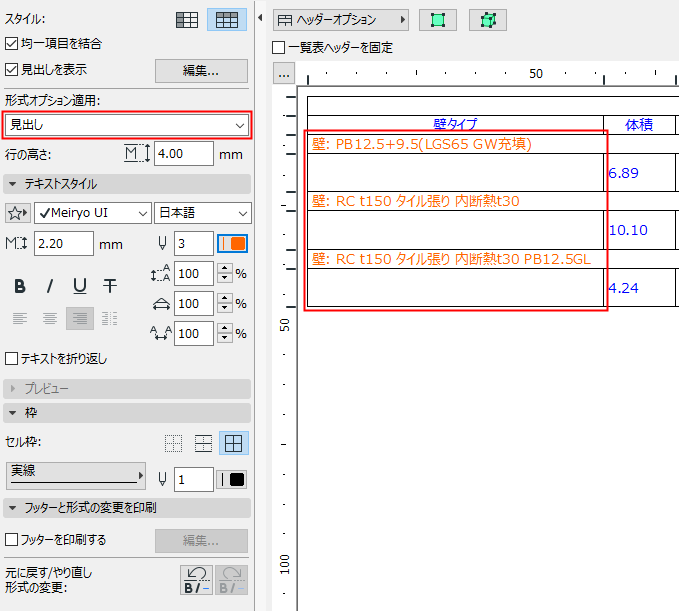Image resolution: width=679 pixels, height=611 pixels.
Task: Click the font size 2.20 field
Action: 64,244
